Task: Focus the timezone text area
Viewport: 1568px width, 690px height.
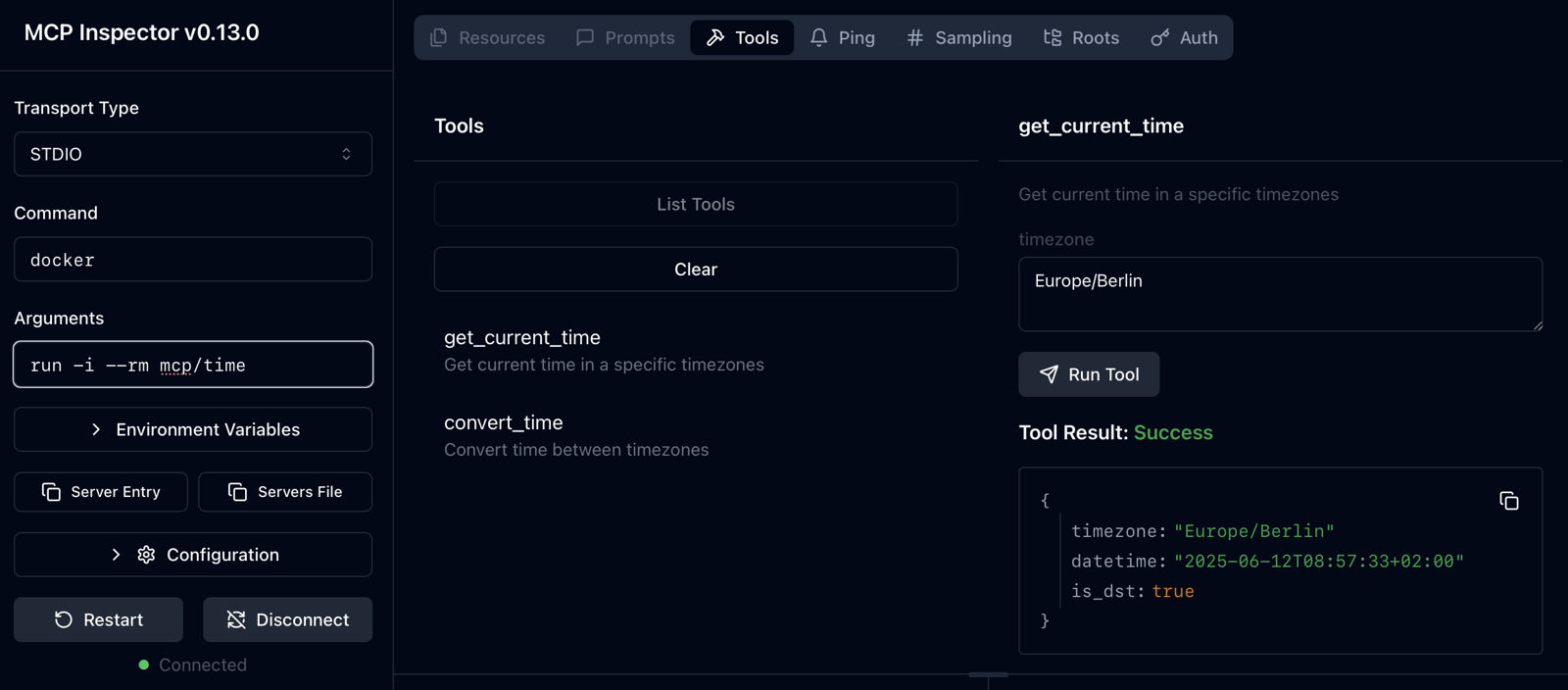Action: (1279, 294)
